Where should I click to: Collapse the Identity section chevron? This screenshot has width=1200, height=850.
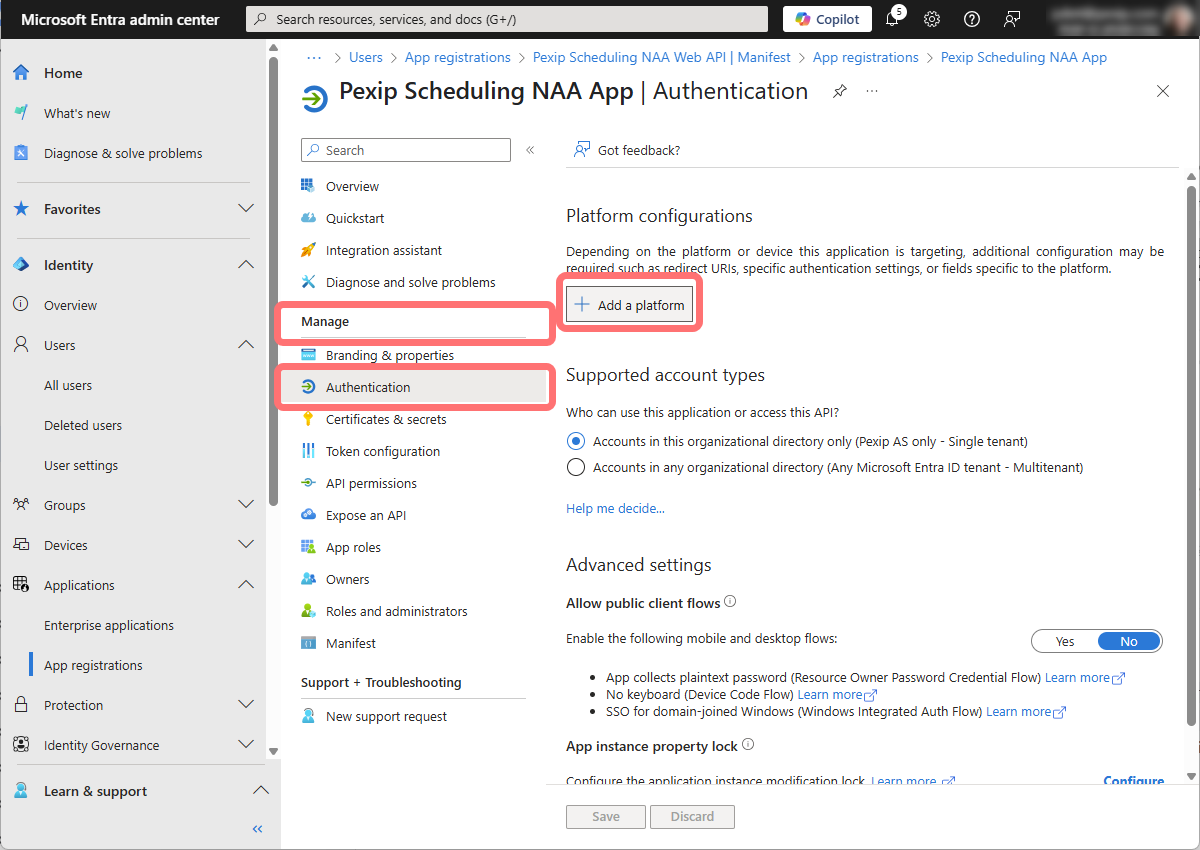tap(246, 265)
